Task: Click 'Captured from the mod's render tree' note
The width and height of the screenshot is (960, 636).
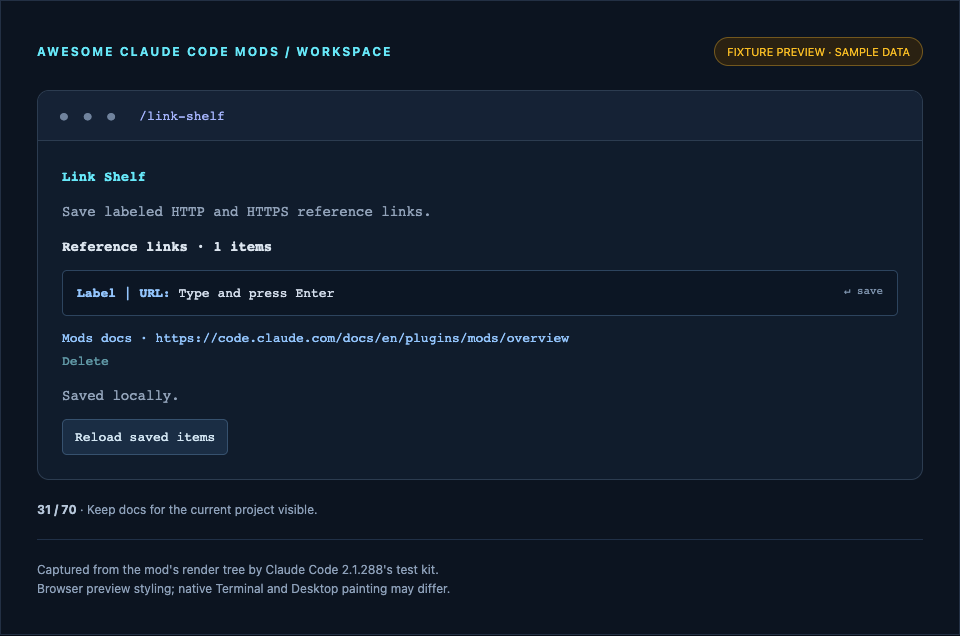Action: 238,570
